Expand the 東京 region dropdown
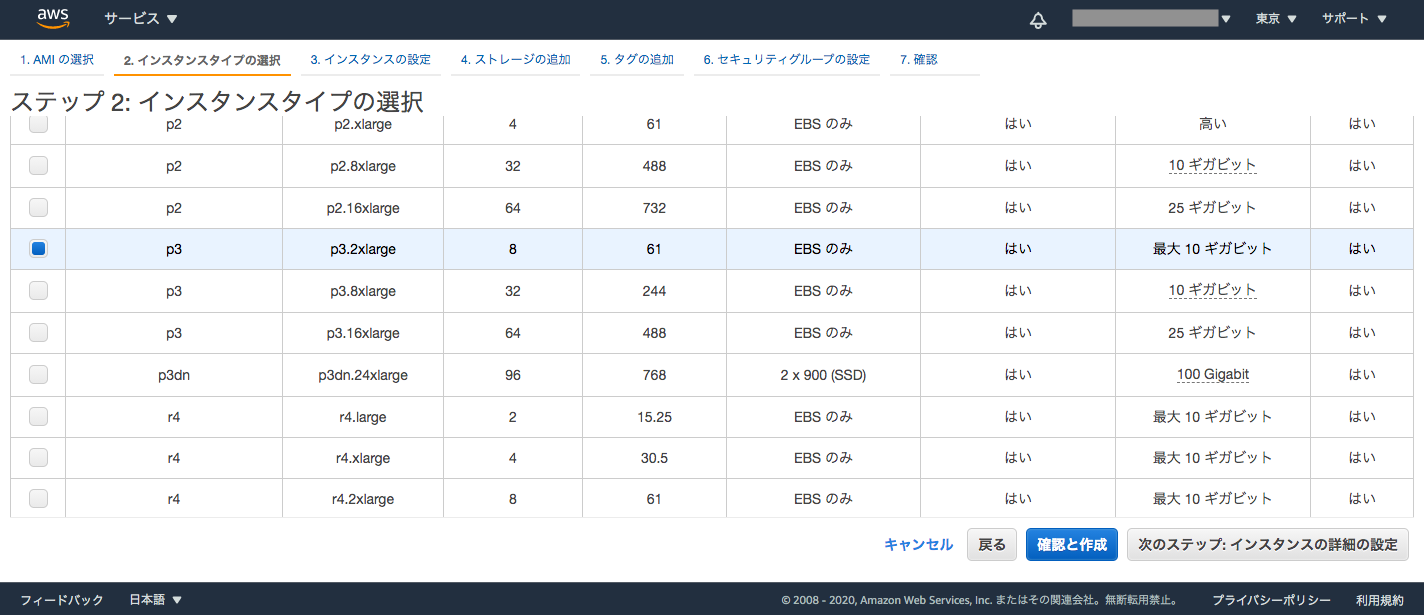Screen dimensions: 1424x615 coord(1276,19)
